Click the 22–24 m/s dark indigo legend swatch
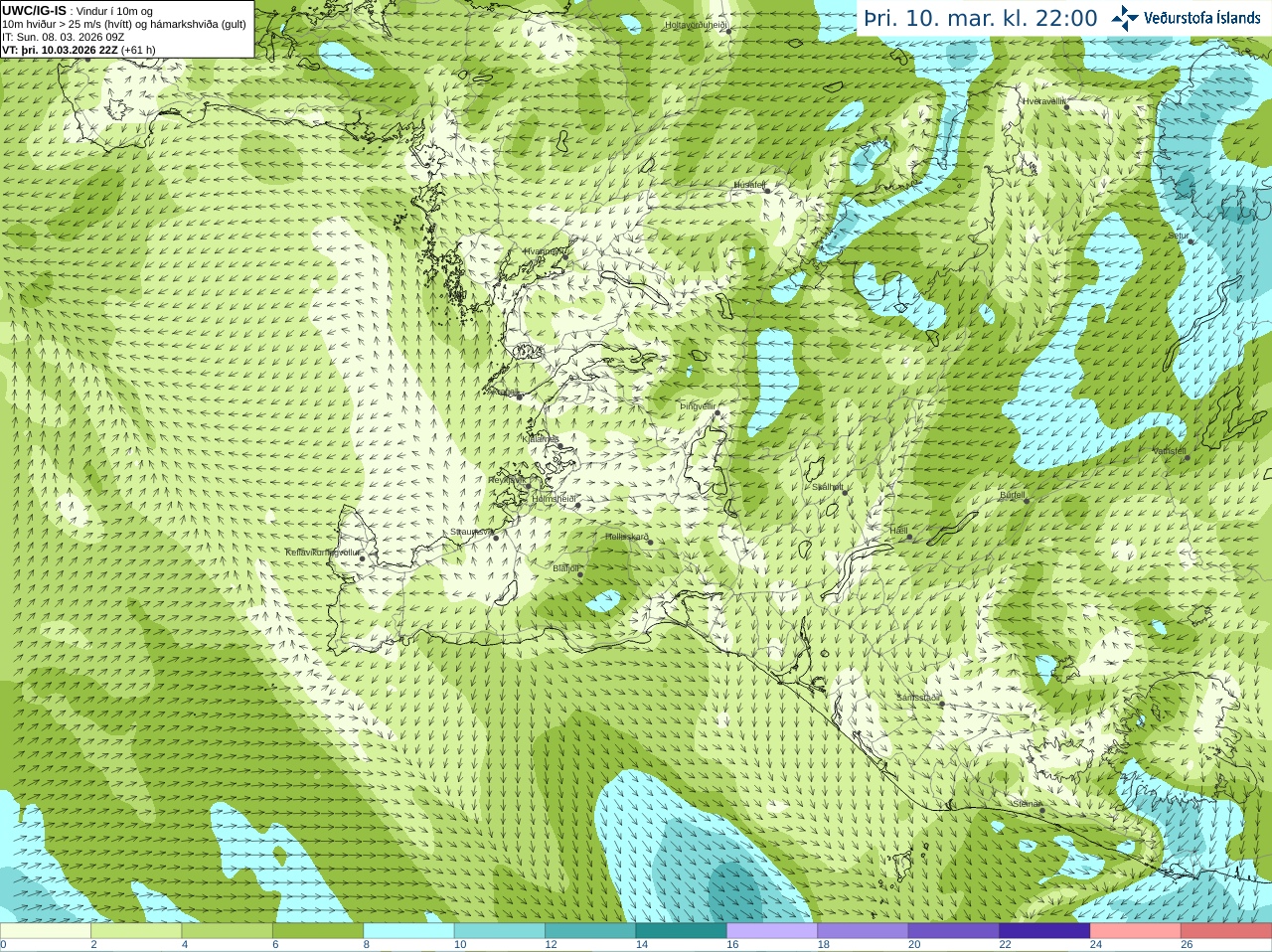The image size is (1272, 952). [1045, 931]
